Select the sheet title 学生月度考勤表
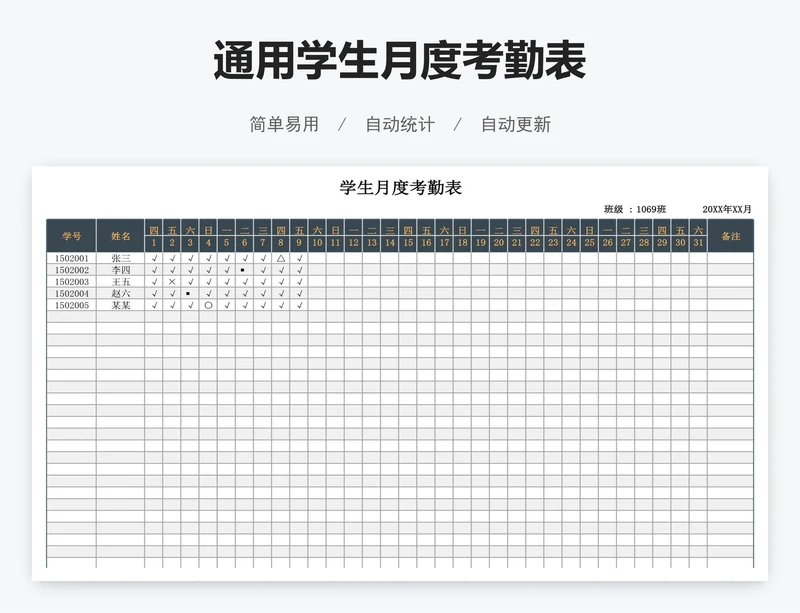The width and height of the screenshot is (800, 613). (x=401, y=188)
